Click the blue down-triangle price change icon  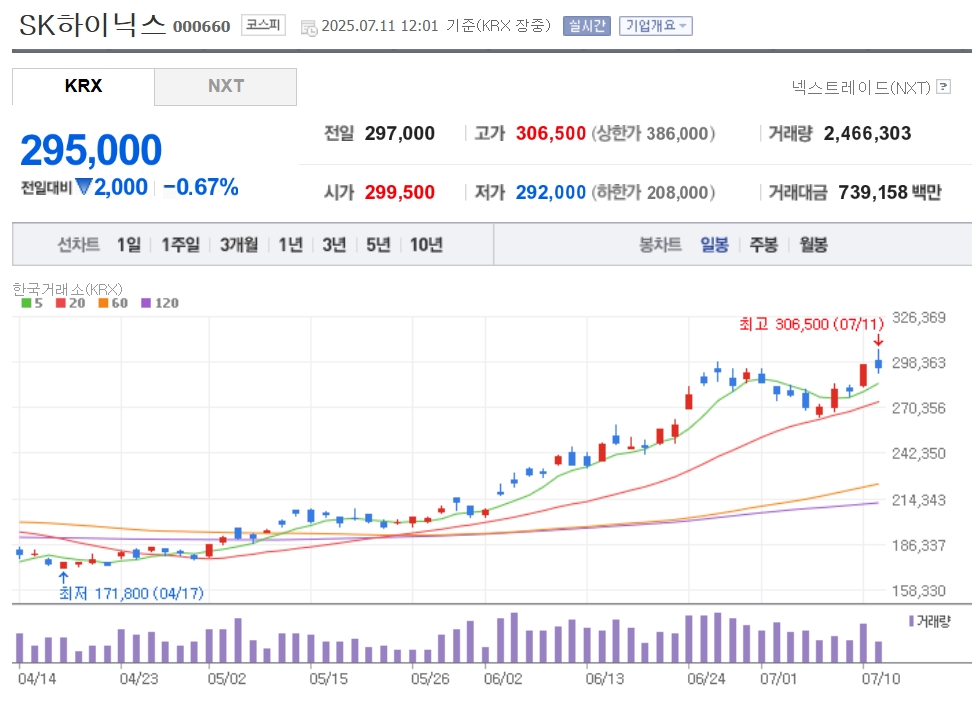point(83,187)
